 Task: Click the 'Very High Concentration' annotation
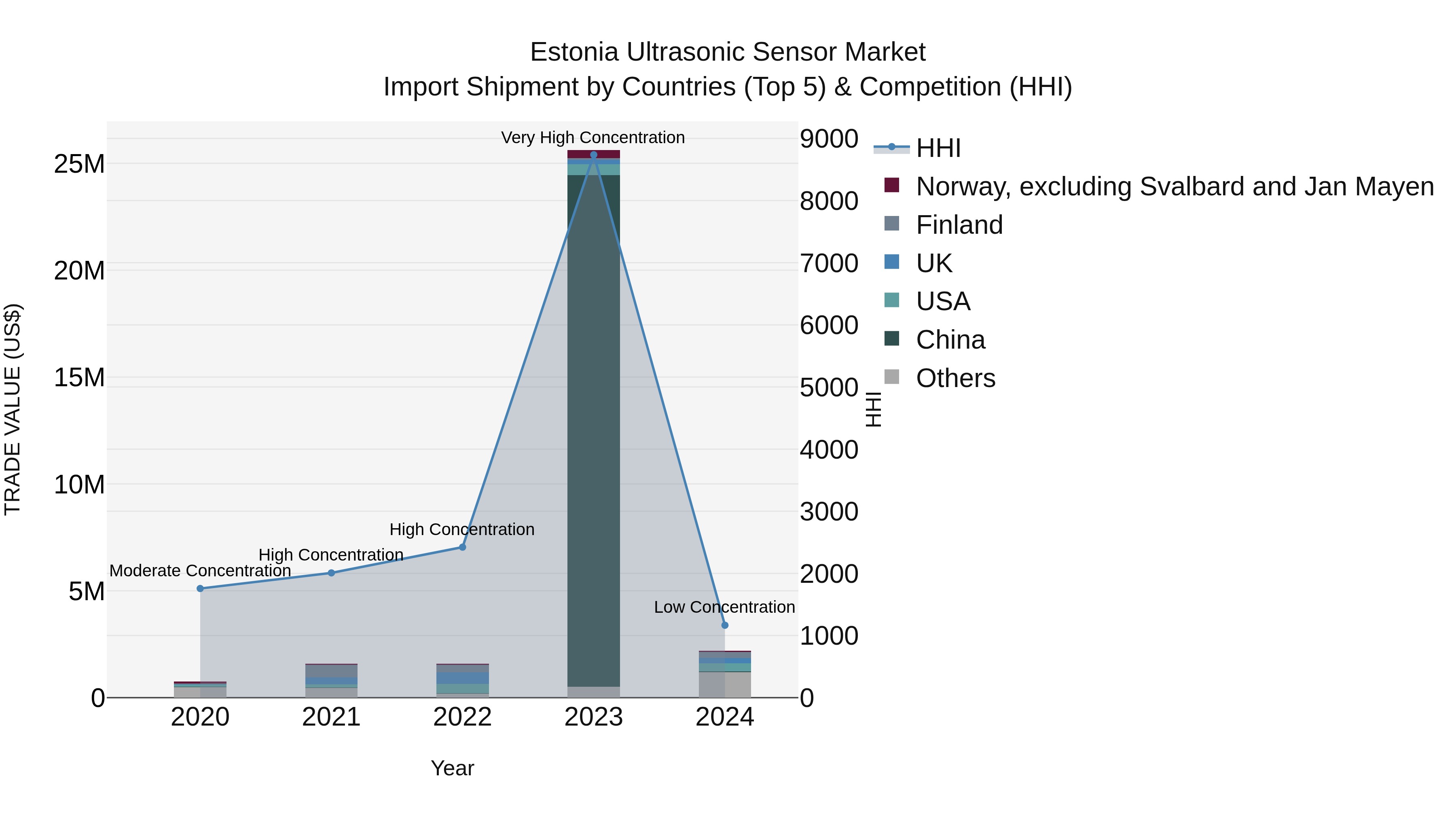[593, 138]
